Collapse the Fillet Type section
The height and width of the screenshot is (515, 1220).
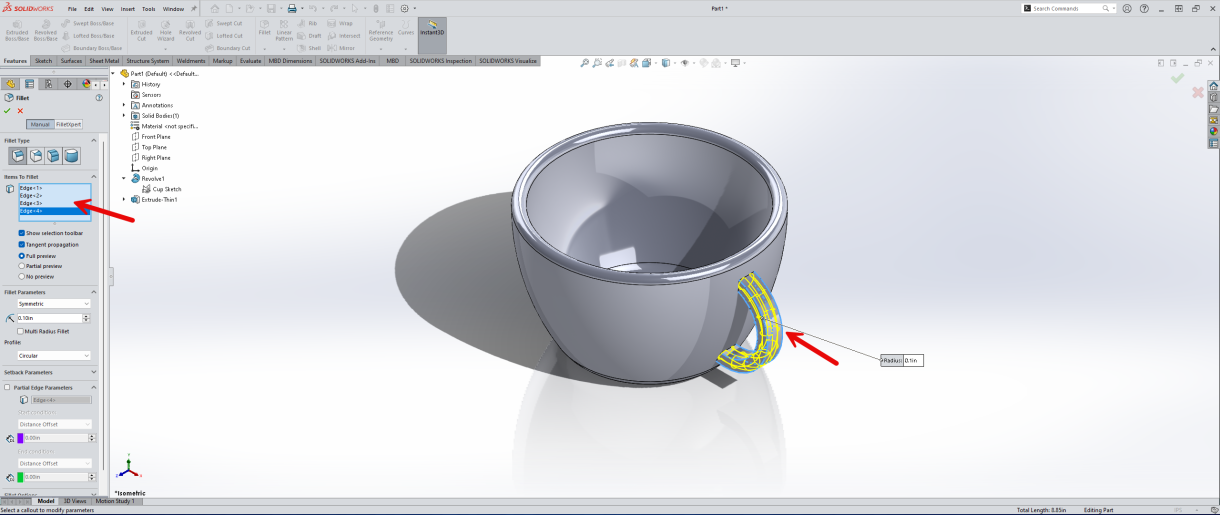point(93,140)
